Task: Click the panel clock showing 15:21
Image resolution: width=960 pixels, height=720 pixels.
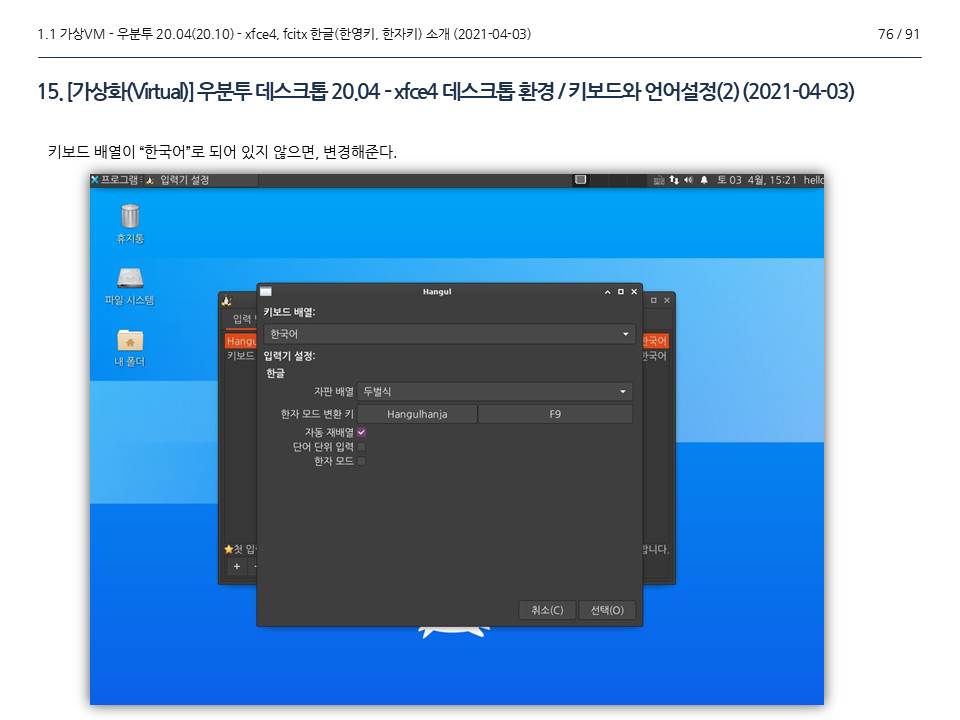Action: coord(757,179)
